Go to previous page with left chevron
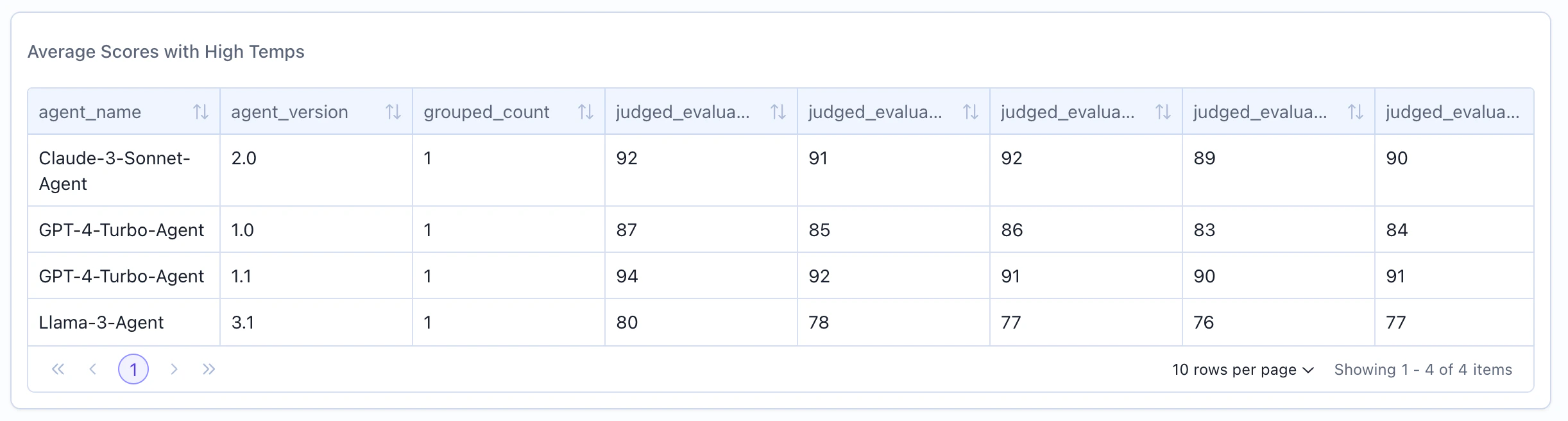This screenshot has height=421, width=1568. pos(94,369)
